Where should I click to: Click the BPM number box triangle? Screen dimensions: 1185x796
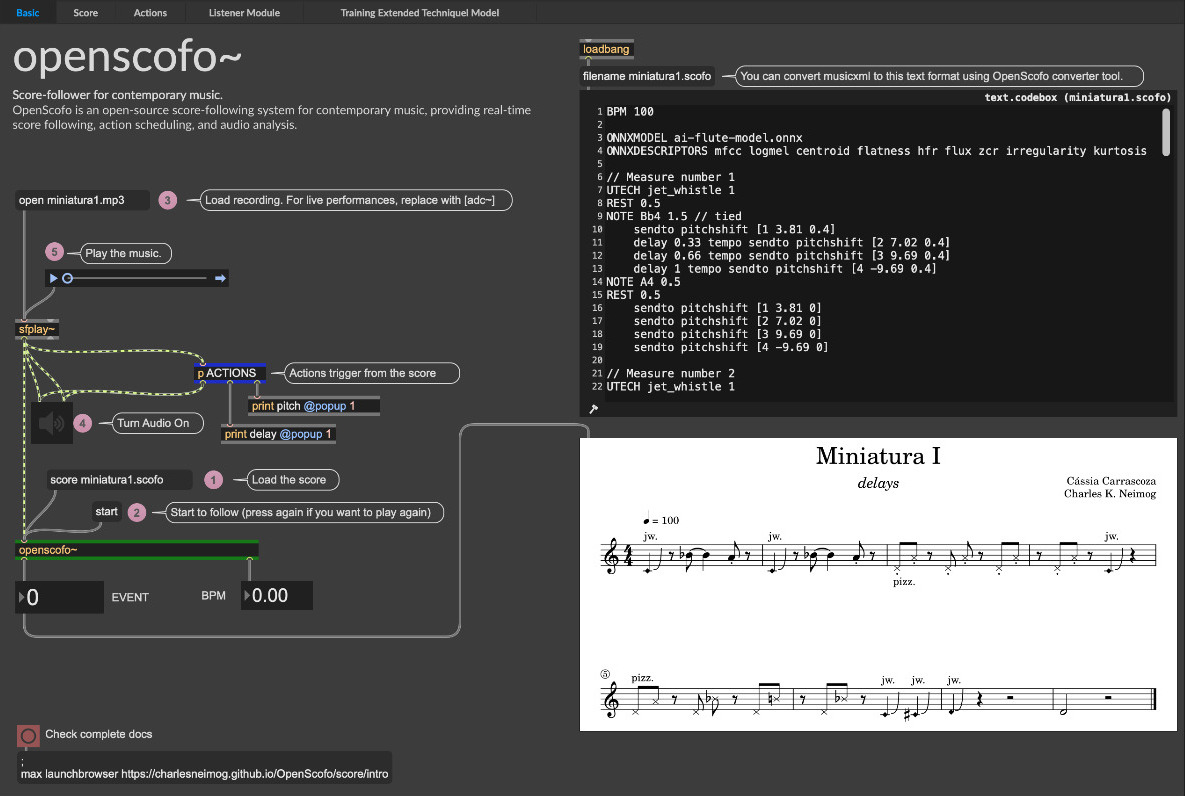pos(246,596)
